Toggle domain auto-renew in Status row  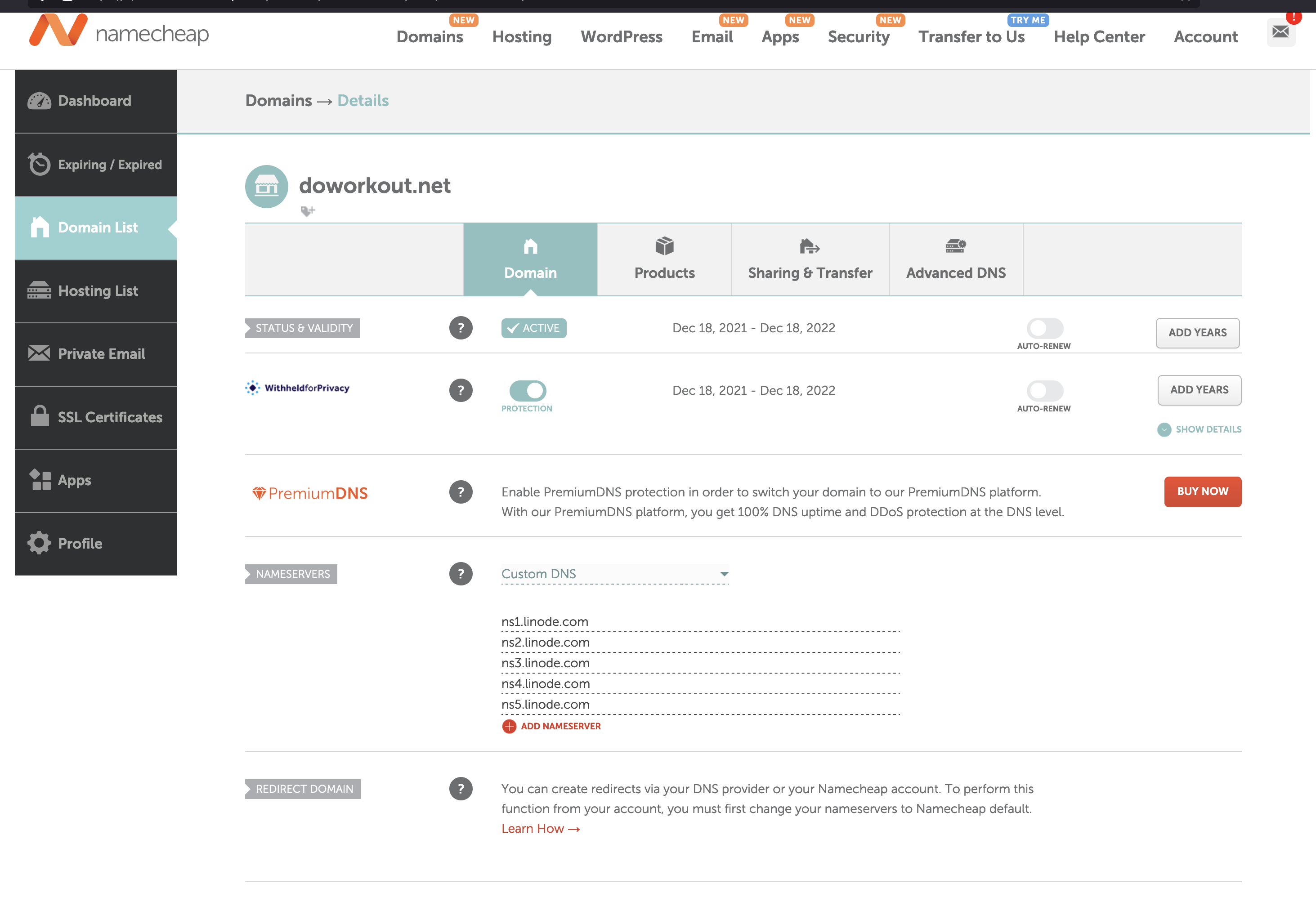tap(1045, 328)
